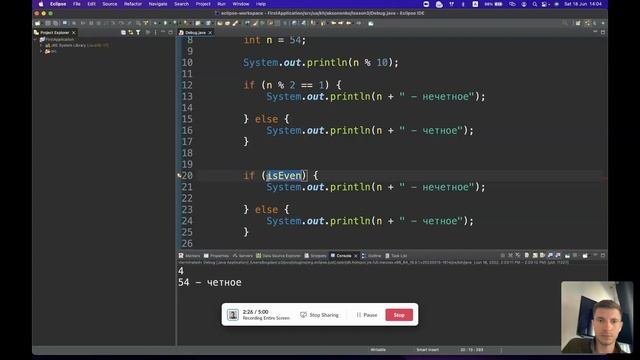Switch to the Markers tab

190,256
